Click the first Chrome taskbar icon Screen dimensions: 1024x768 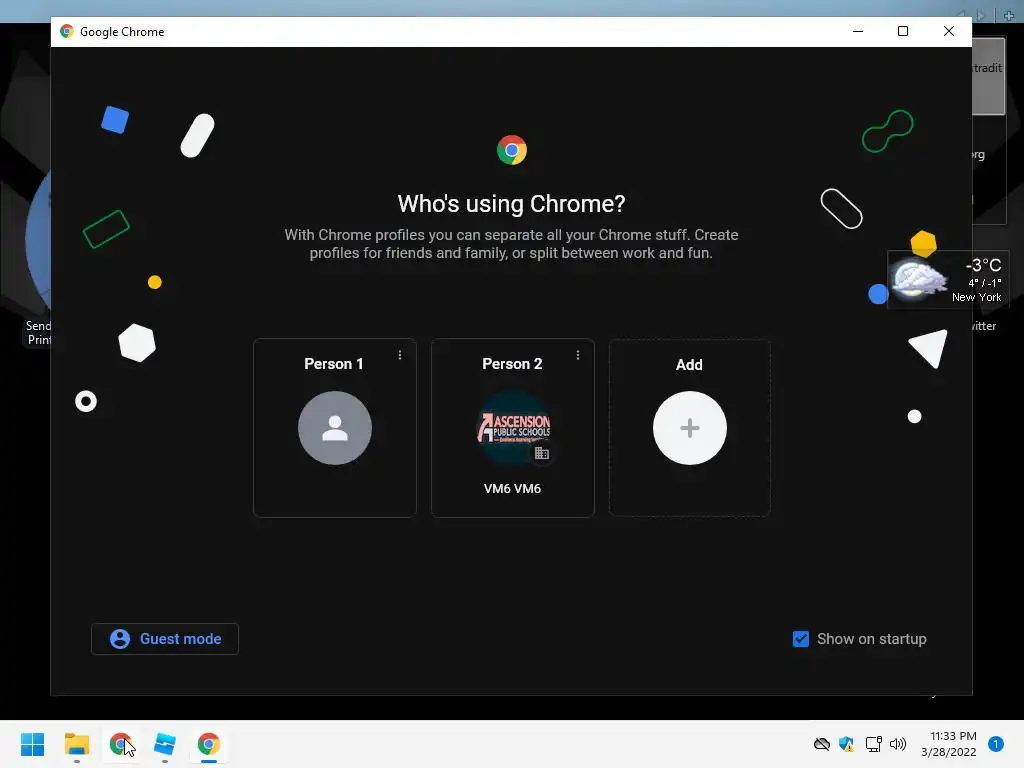[x=120, y=744]
